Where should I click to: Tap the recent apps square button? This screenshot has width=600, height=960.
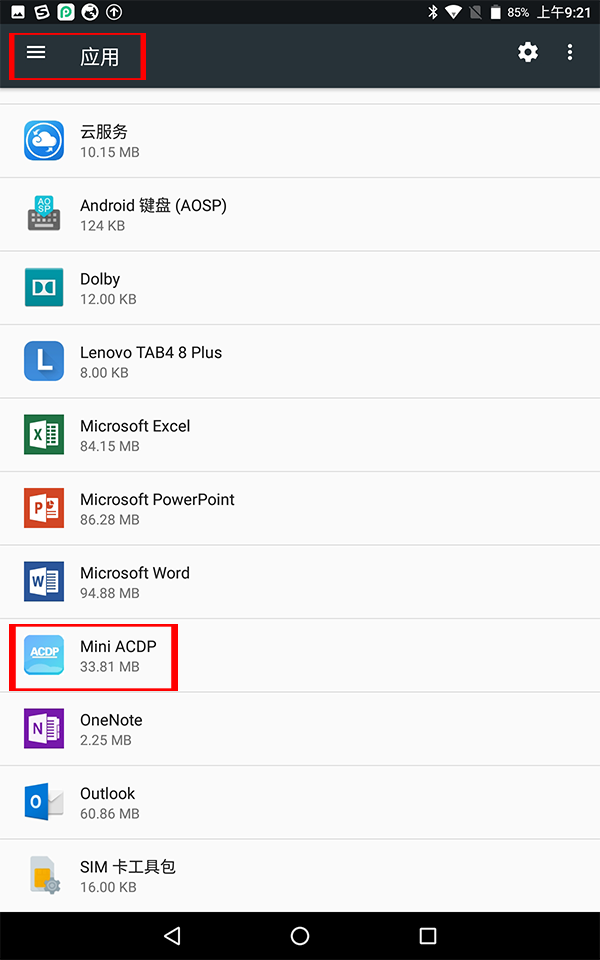click(x=427, y=936)
